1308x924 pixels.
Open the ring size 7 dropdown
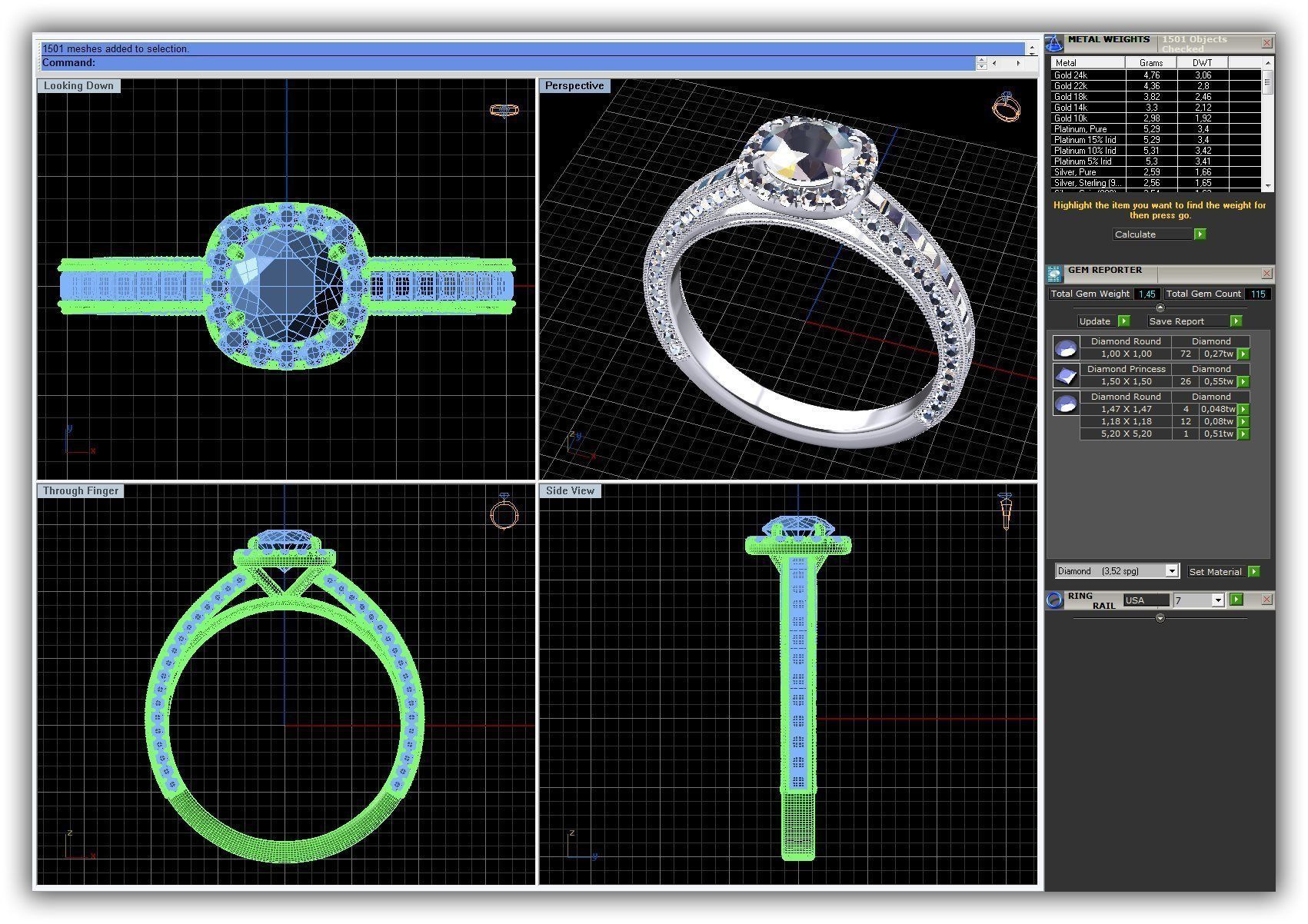pos(1217,600)
